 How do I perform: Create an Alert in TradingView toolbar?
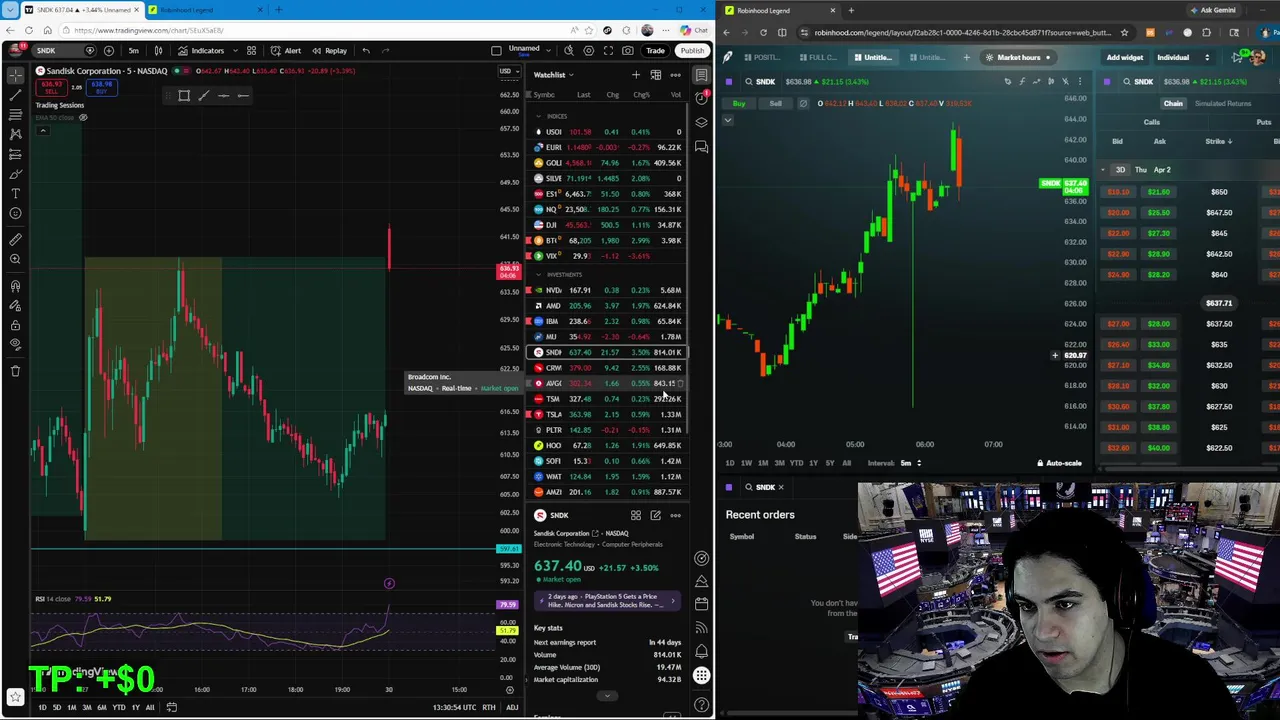click(286, 50)
